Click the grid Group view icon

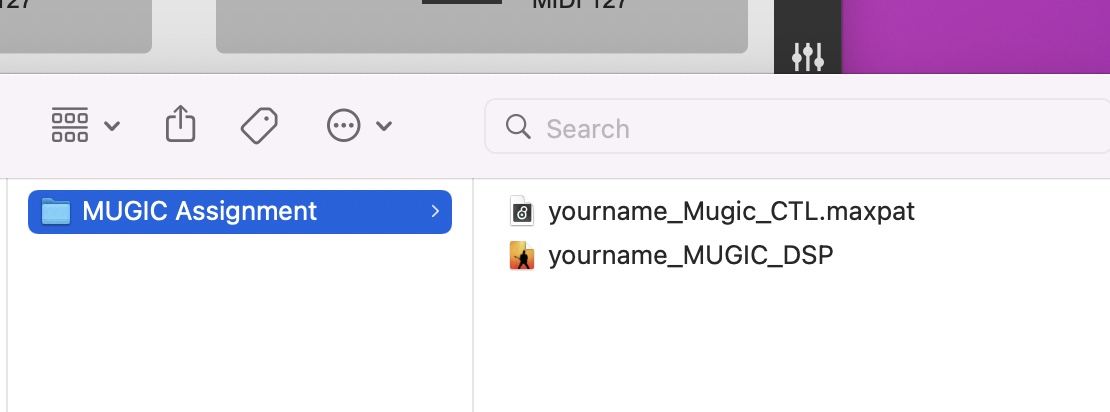pos(70,126)
